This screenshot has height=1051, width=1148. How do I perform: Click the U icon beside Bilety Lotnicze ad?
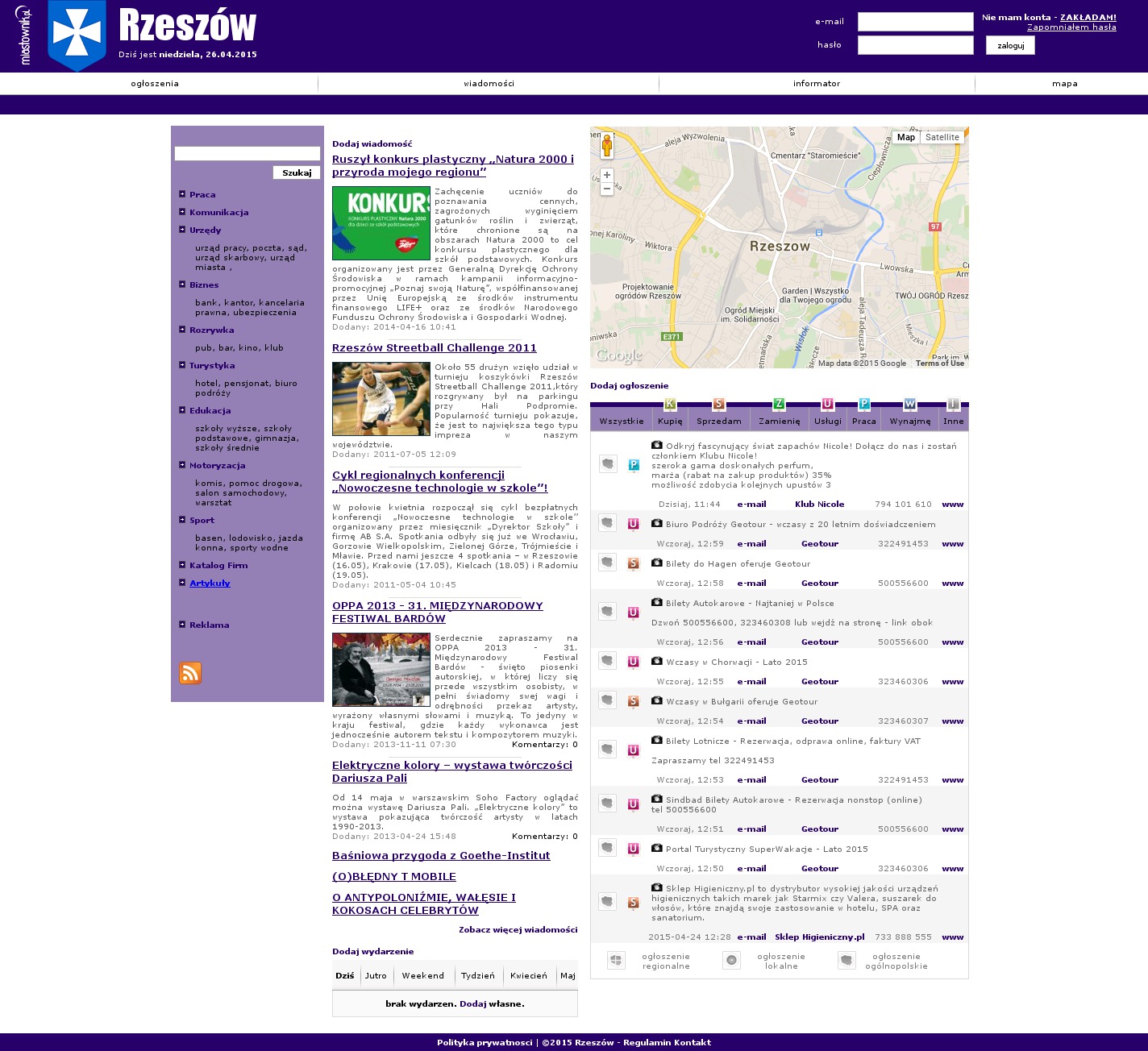tap(634, 750)
